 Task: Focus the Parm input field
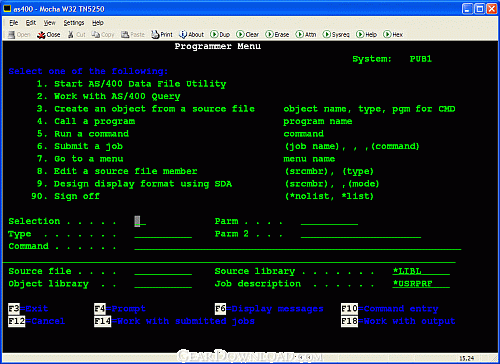(329, 221)
